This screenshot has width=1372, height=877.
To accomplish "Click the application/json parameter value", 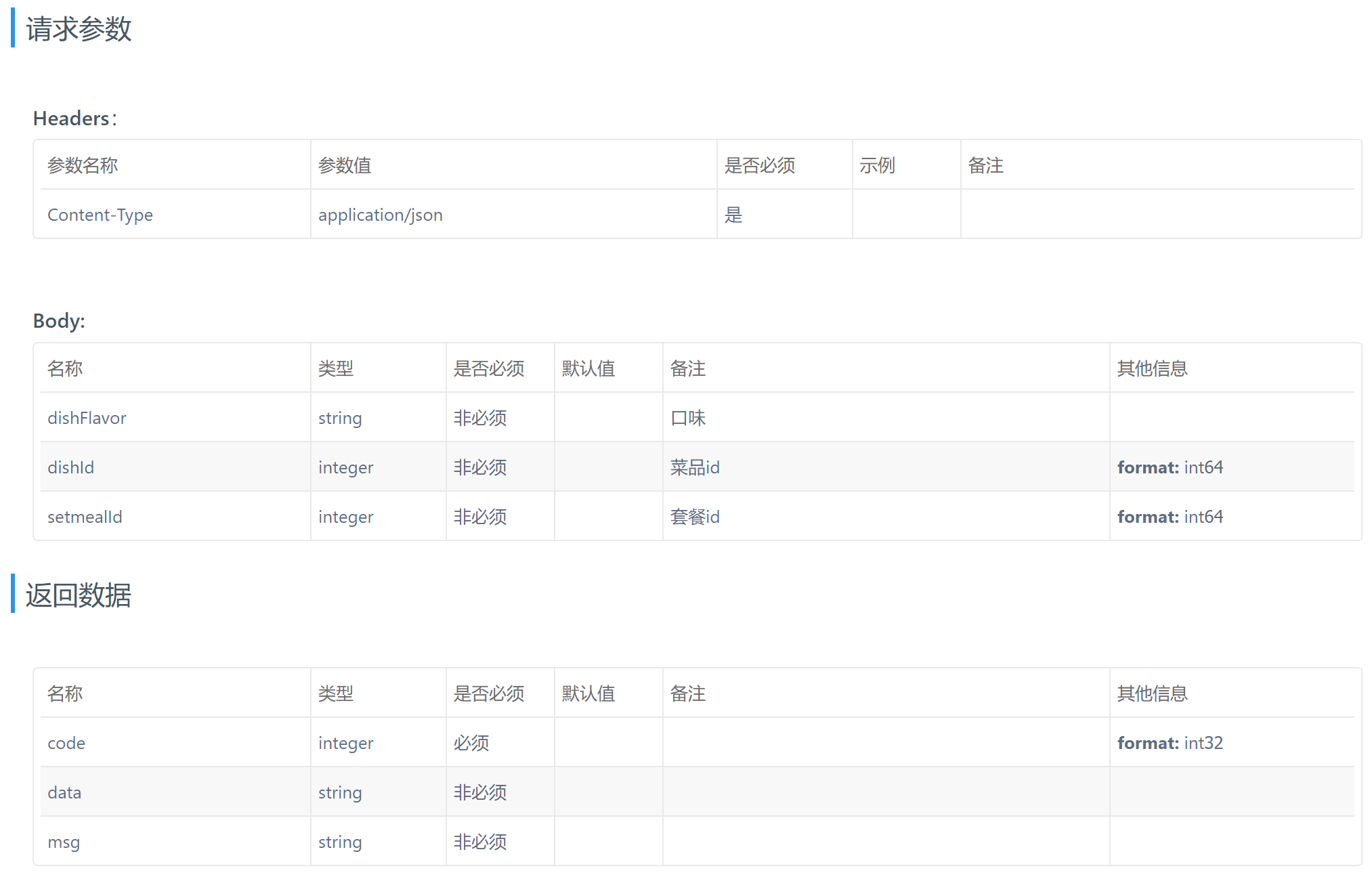I will [380, 215].
